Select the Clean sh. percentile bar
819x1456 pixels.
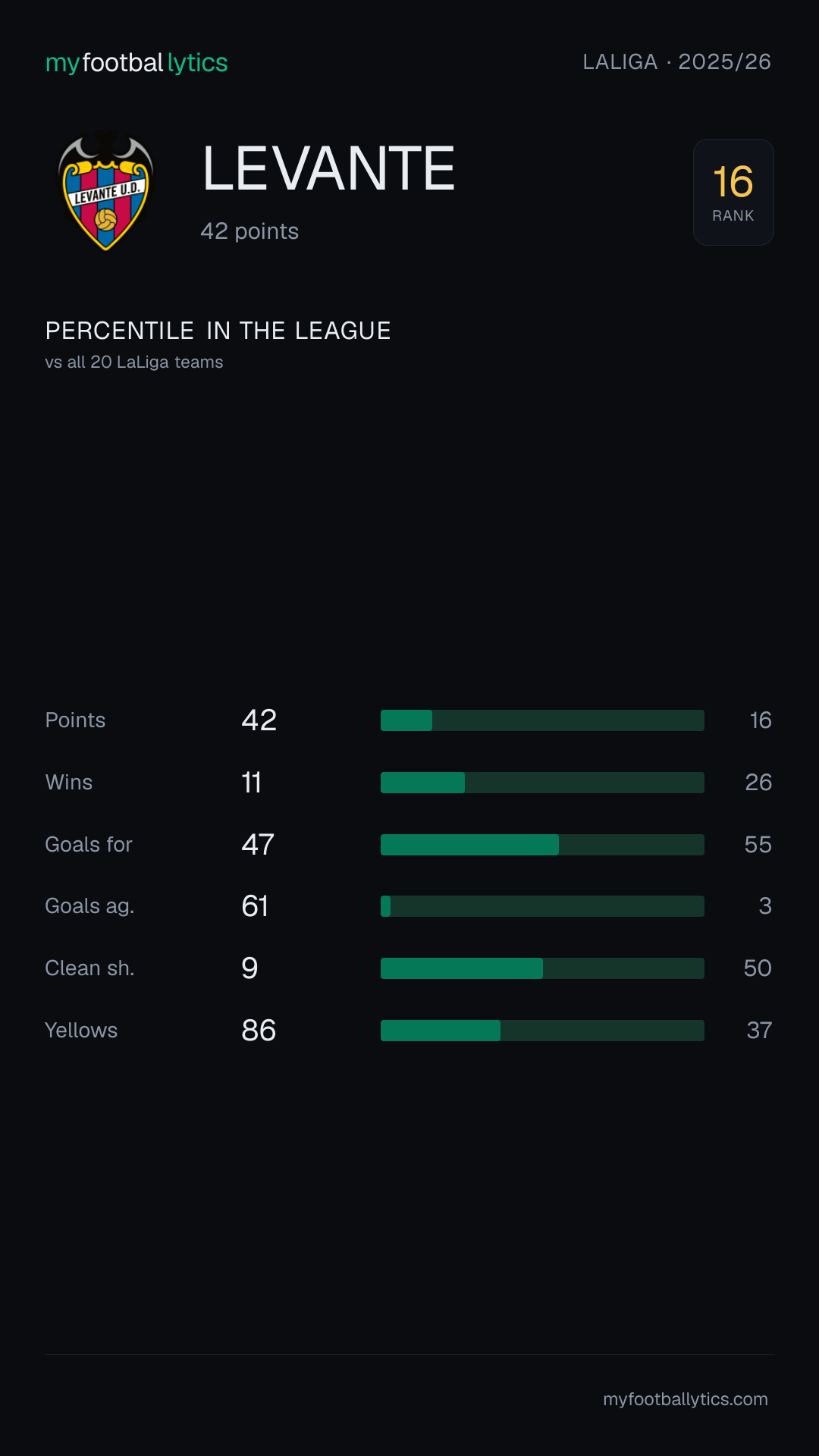point(542,968)
